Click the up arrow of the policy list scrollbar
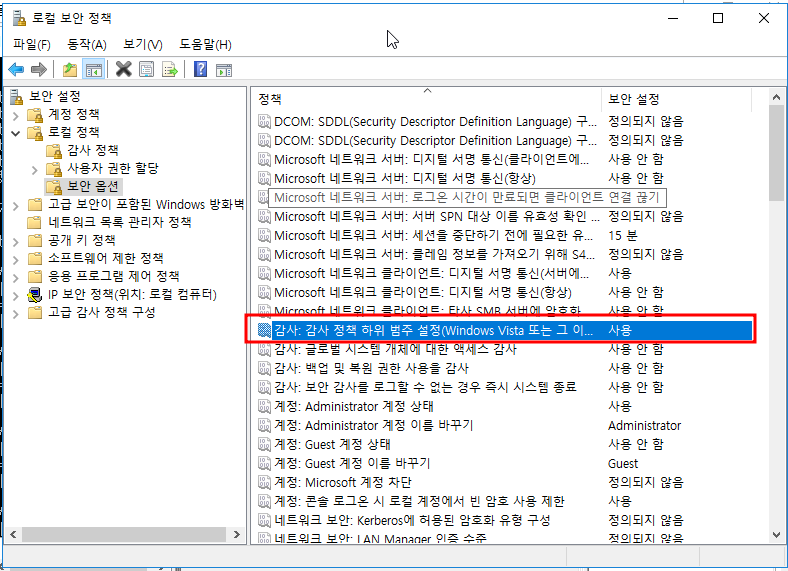788x571 pixels. (x=776, y=97)
